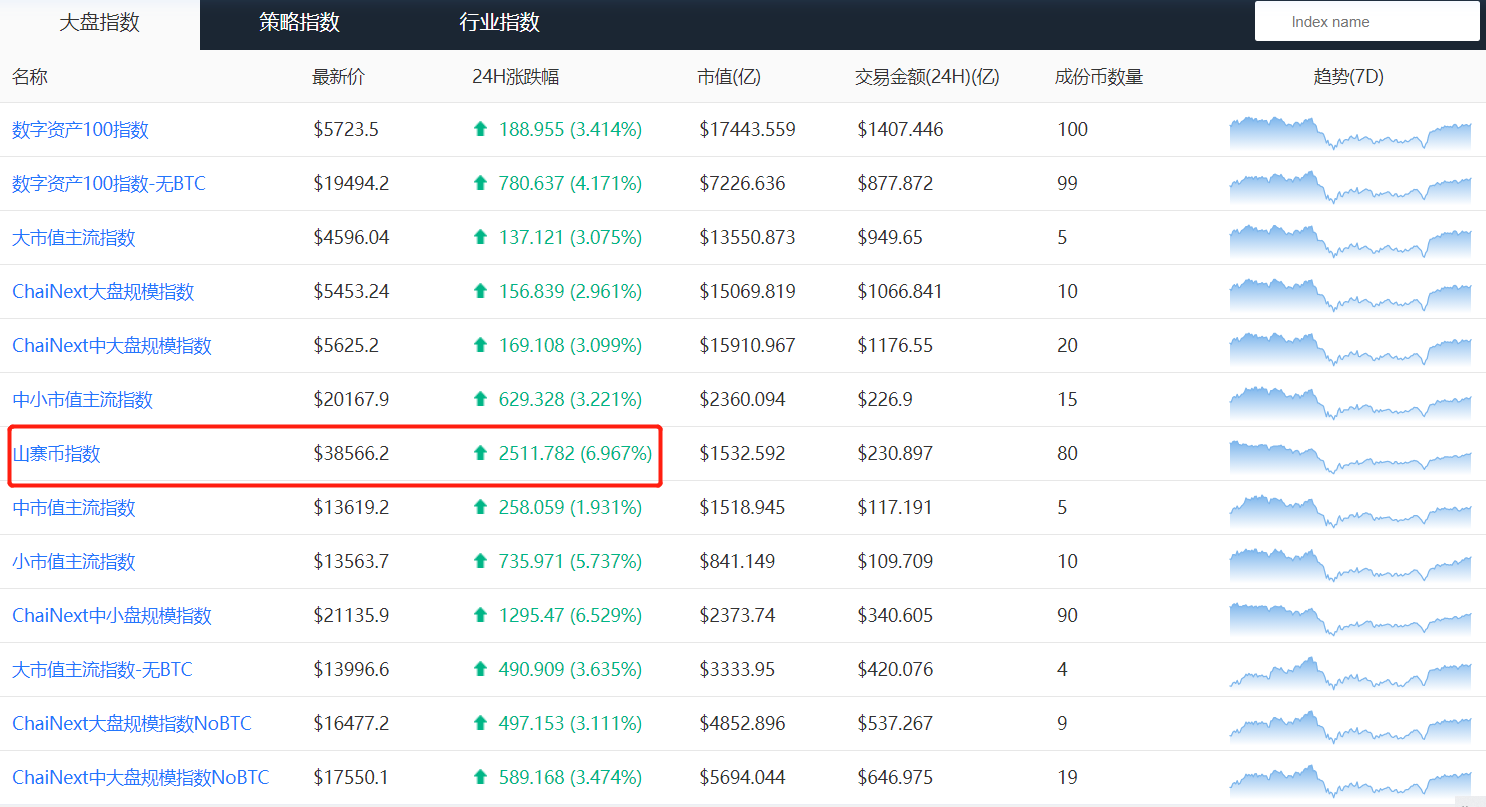
Task: Open the 数字资产100指数 link
Action: (x=80, y=130)
